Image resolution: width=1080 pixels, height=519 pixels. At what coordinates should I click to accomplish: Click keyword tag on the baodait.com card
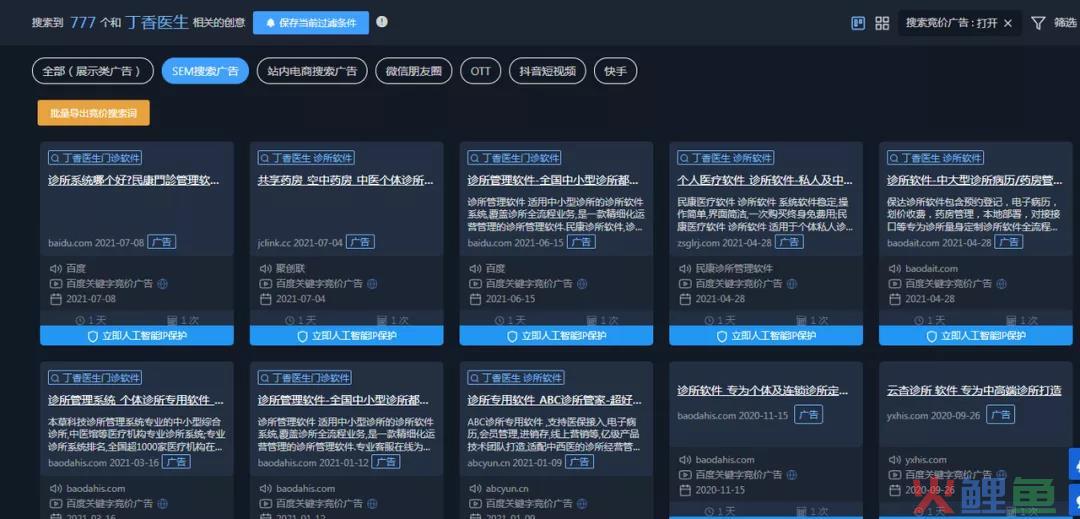pos(935,158)
